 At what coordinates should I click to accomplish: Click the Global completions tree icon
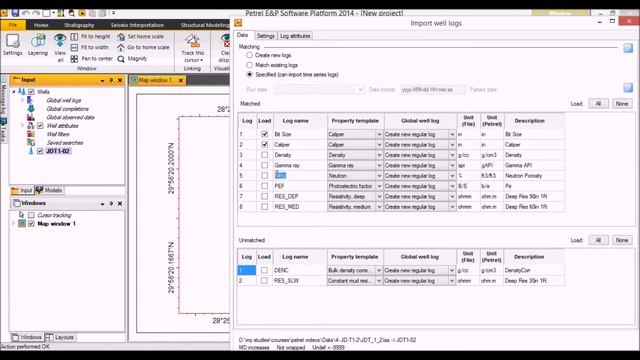(31, 109)
